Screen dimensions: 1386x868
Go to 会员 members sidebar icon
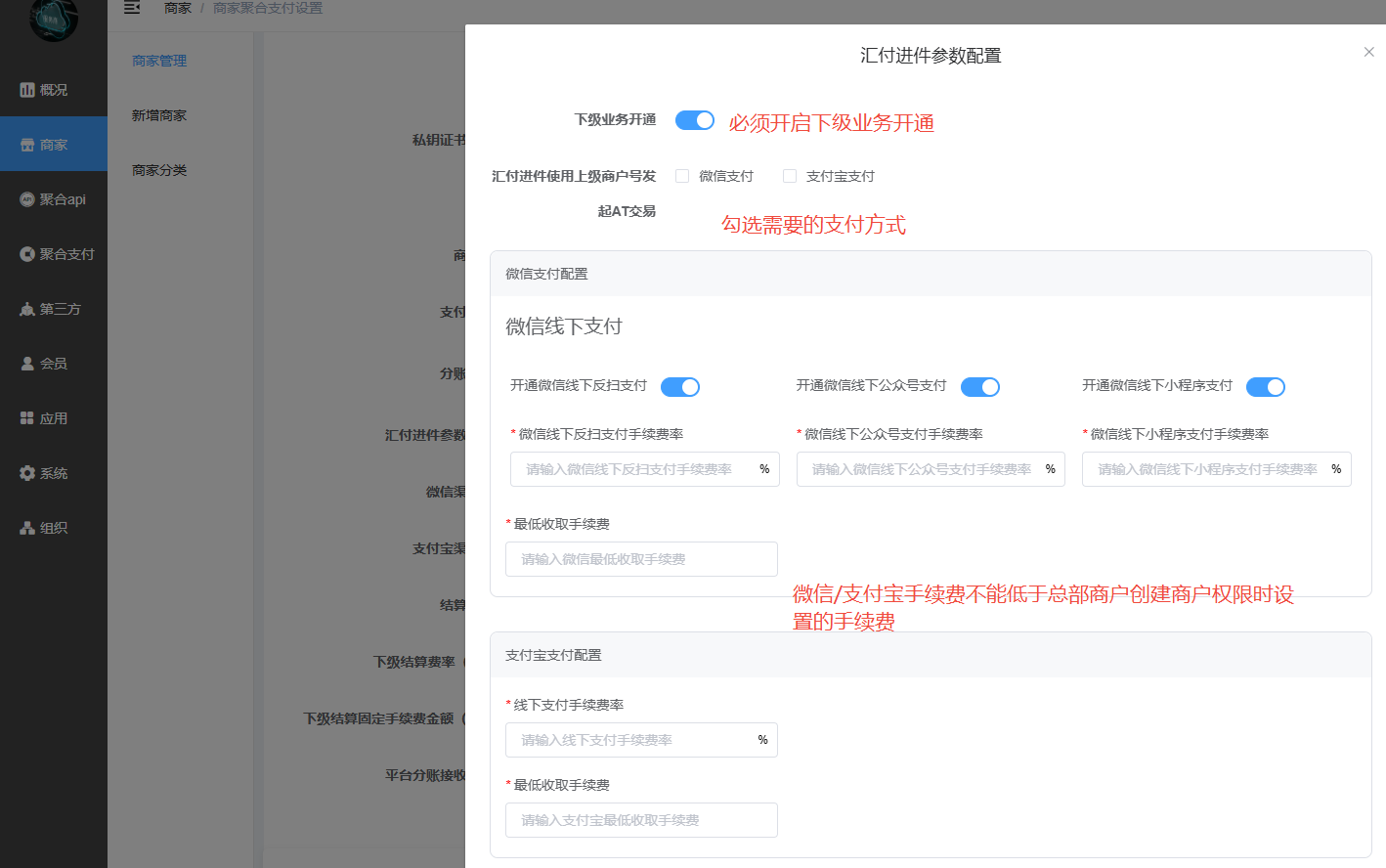pos(27,364)
